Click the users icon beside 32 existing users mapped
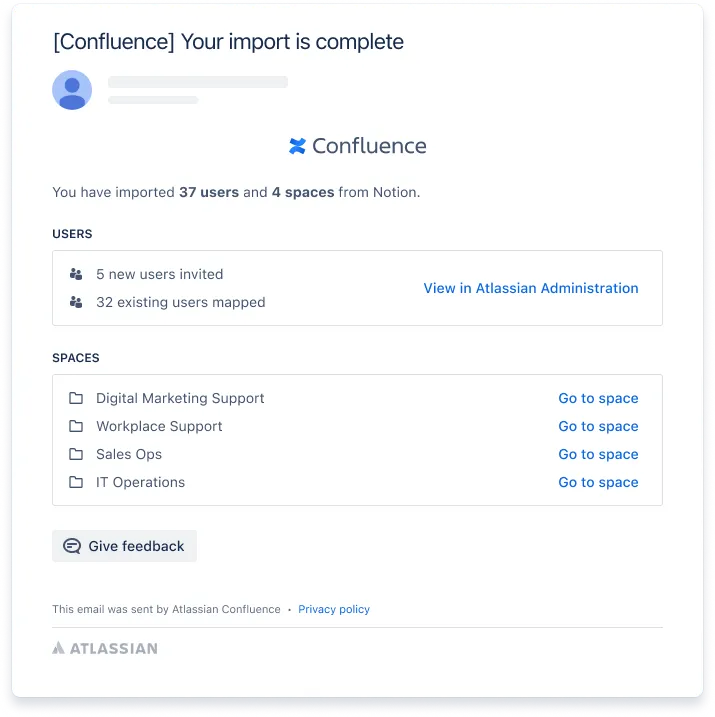 point(76,302)
